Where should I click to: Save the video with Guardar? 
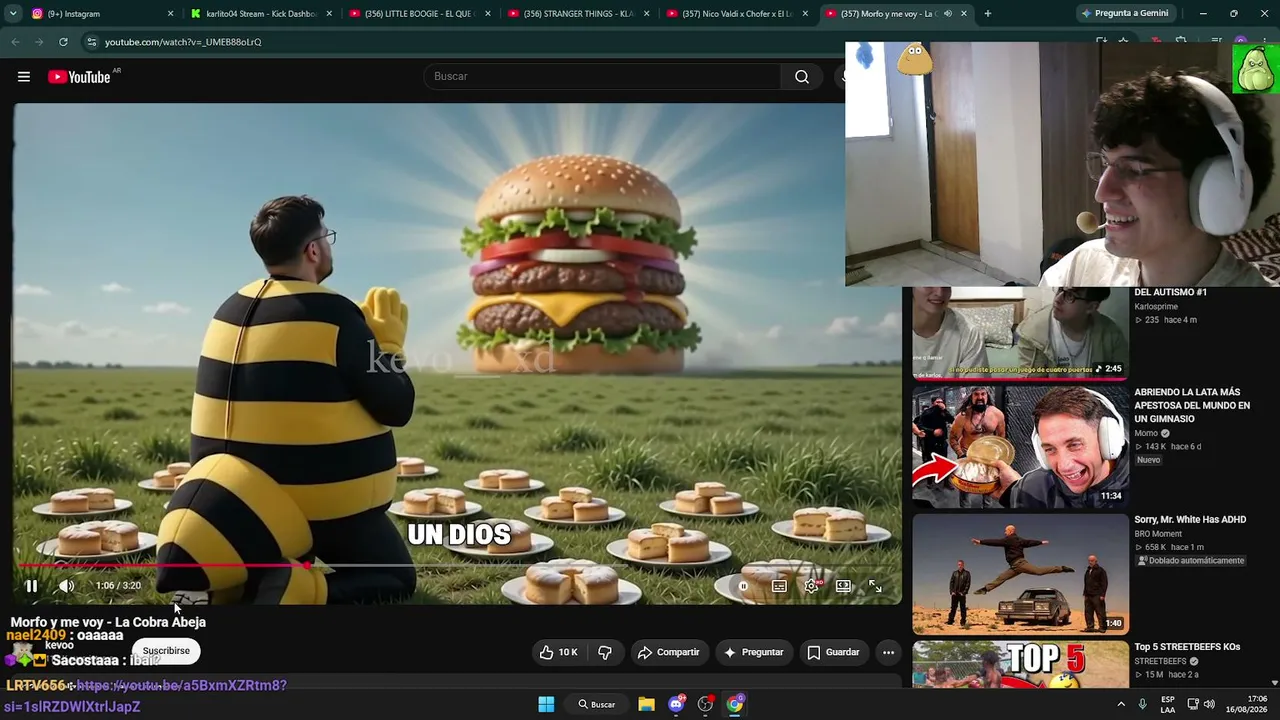(x=833, y=652)
